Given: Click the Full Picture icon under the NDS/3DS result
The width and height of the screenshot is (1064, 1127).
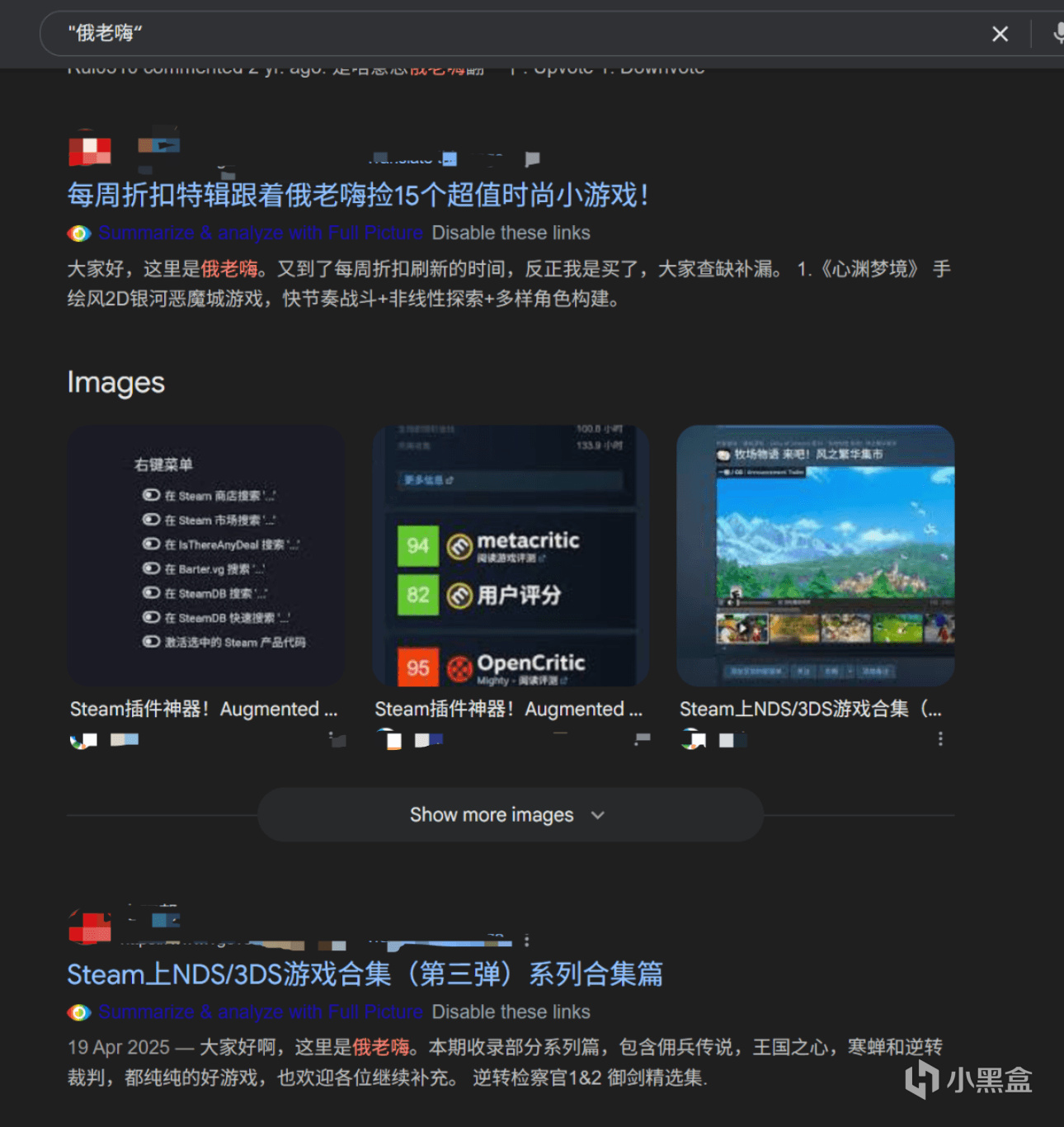Looking at the screenshot, I should pos(79,1012).
